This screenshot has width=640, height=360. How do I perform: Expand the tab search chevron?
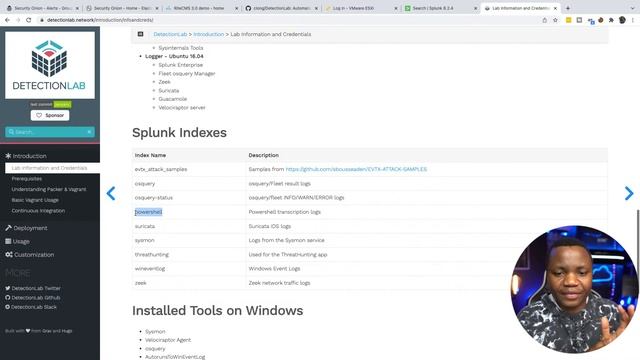(x=633, y=8)
